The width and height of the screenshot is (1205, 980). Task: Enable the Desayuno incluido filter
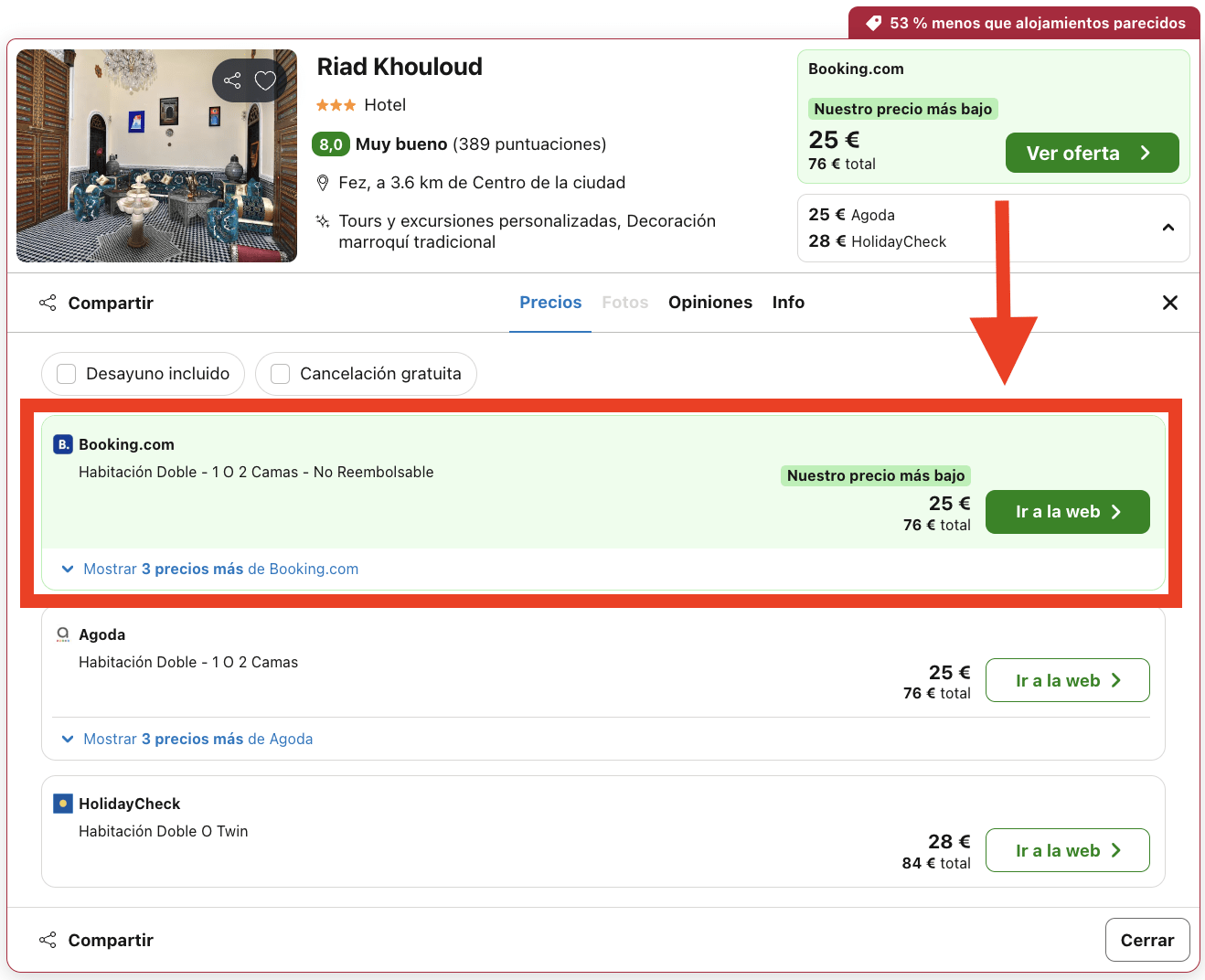65,373
